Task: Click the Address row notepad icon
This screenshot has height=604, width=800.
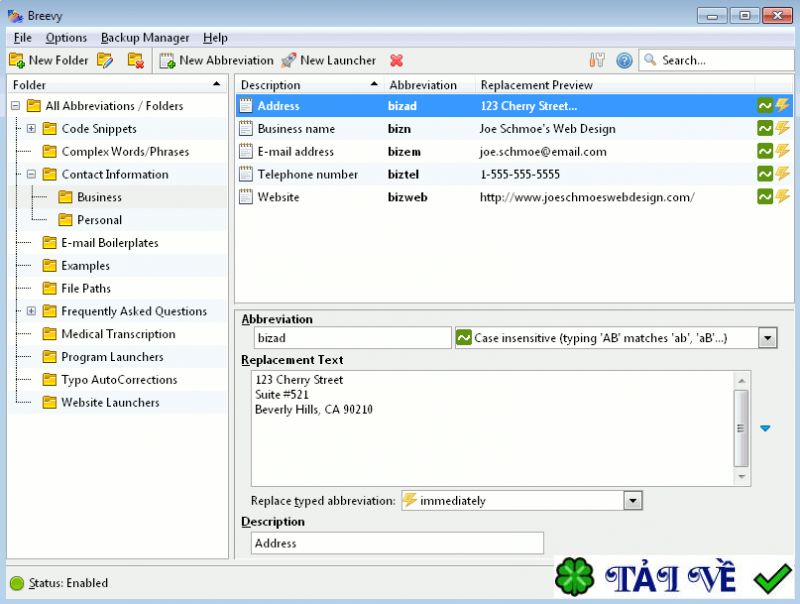Action: click(246, 106)
